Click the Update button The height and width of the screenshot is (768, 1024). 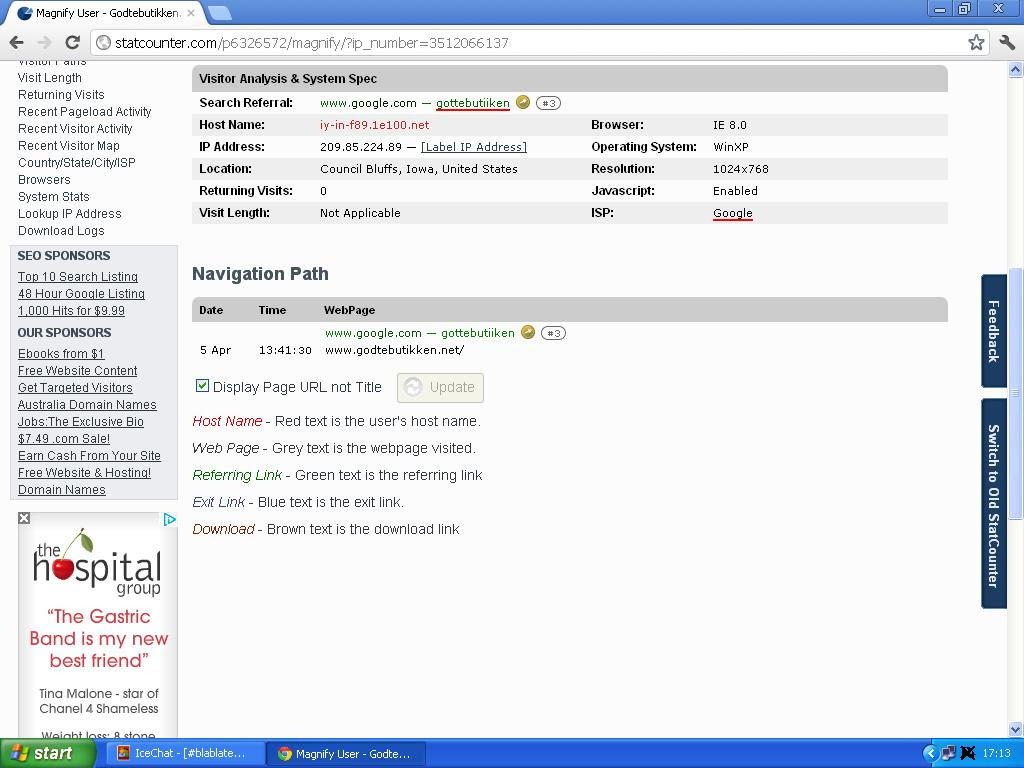click(440, 387)
